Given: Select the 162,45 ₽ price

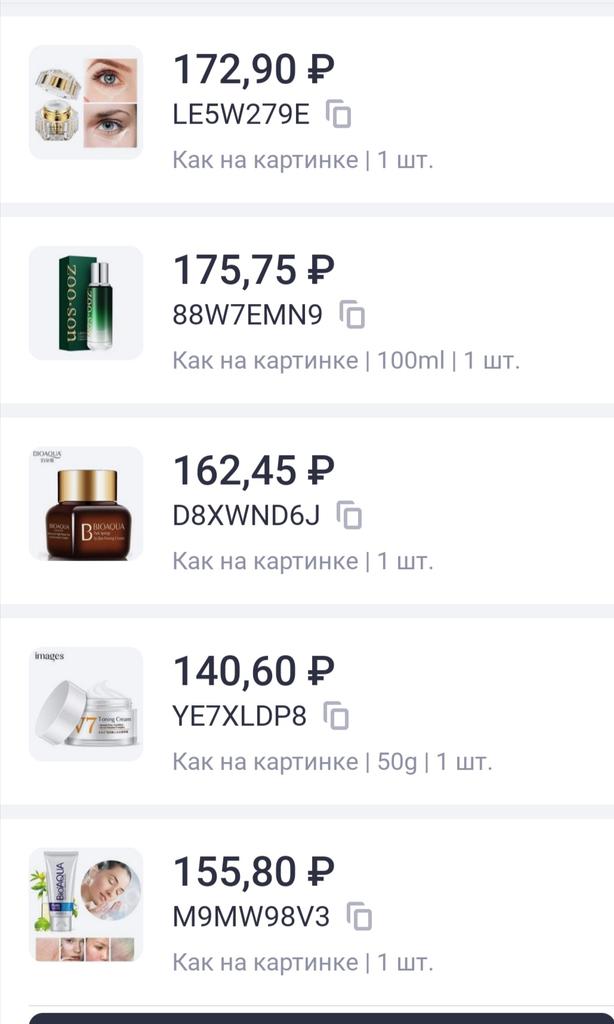Looking at the screenshot, I should pyautogui.click(x=253, y=470).
